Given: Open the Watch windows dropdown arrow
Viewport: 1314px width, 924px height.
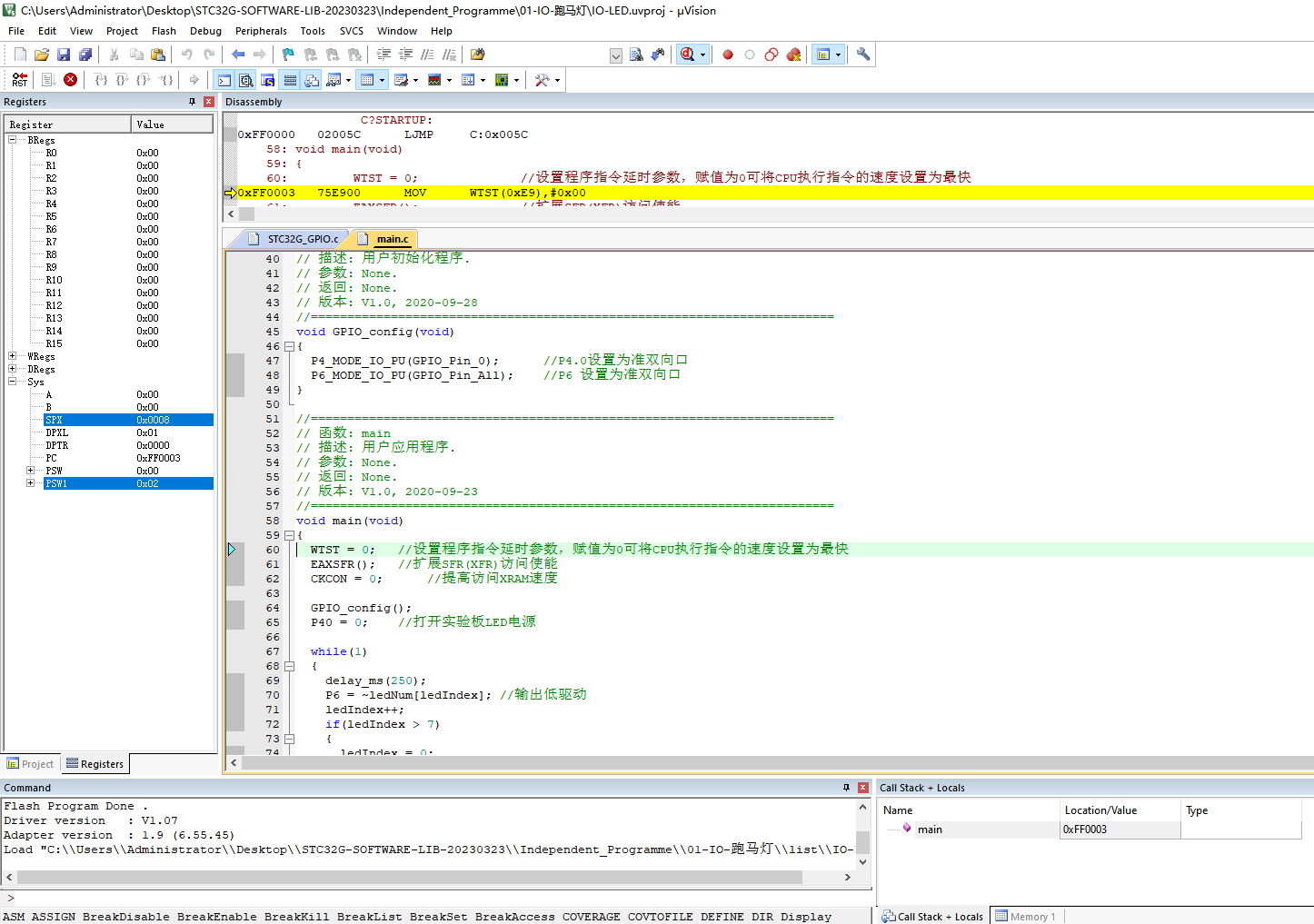Looking at the screenshot, I should (348, 80).
